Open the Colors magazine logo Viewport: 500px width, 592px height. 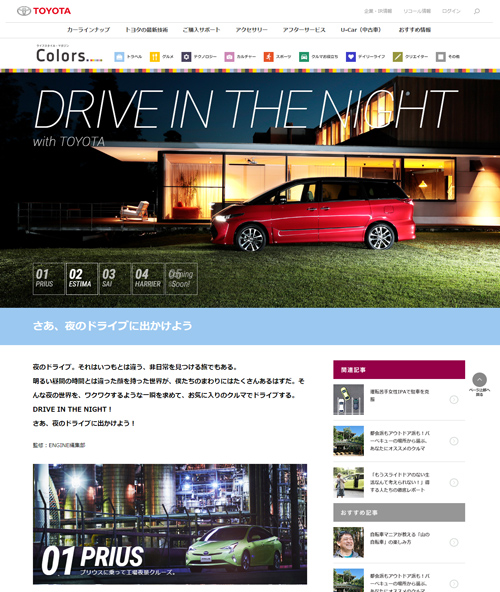[69, 54]
